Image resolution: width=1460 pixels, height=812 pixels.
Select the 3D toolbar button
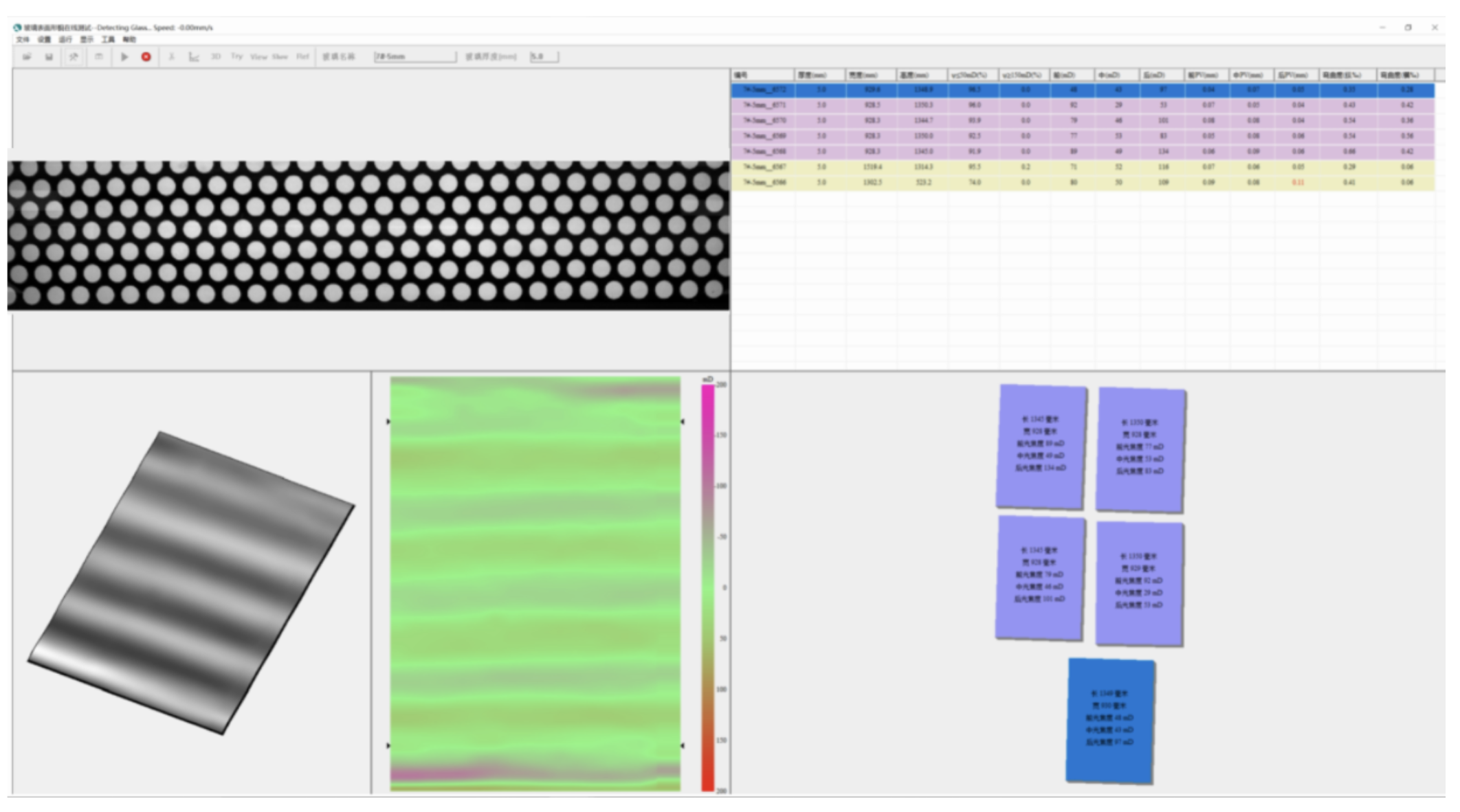(x=216, y=56)
